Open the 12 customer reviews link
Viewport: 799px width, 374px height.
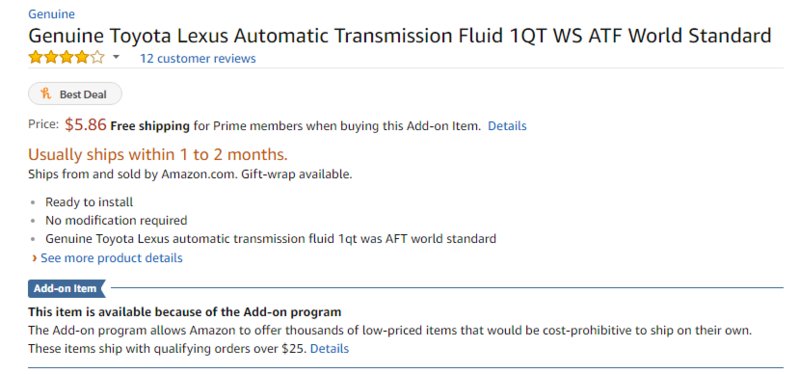[x=198, y=59]
